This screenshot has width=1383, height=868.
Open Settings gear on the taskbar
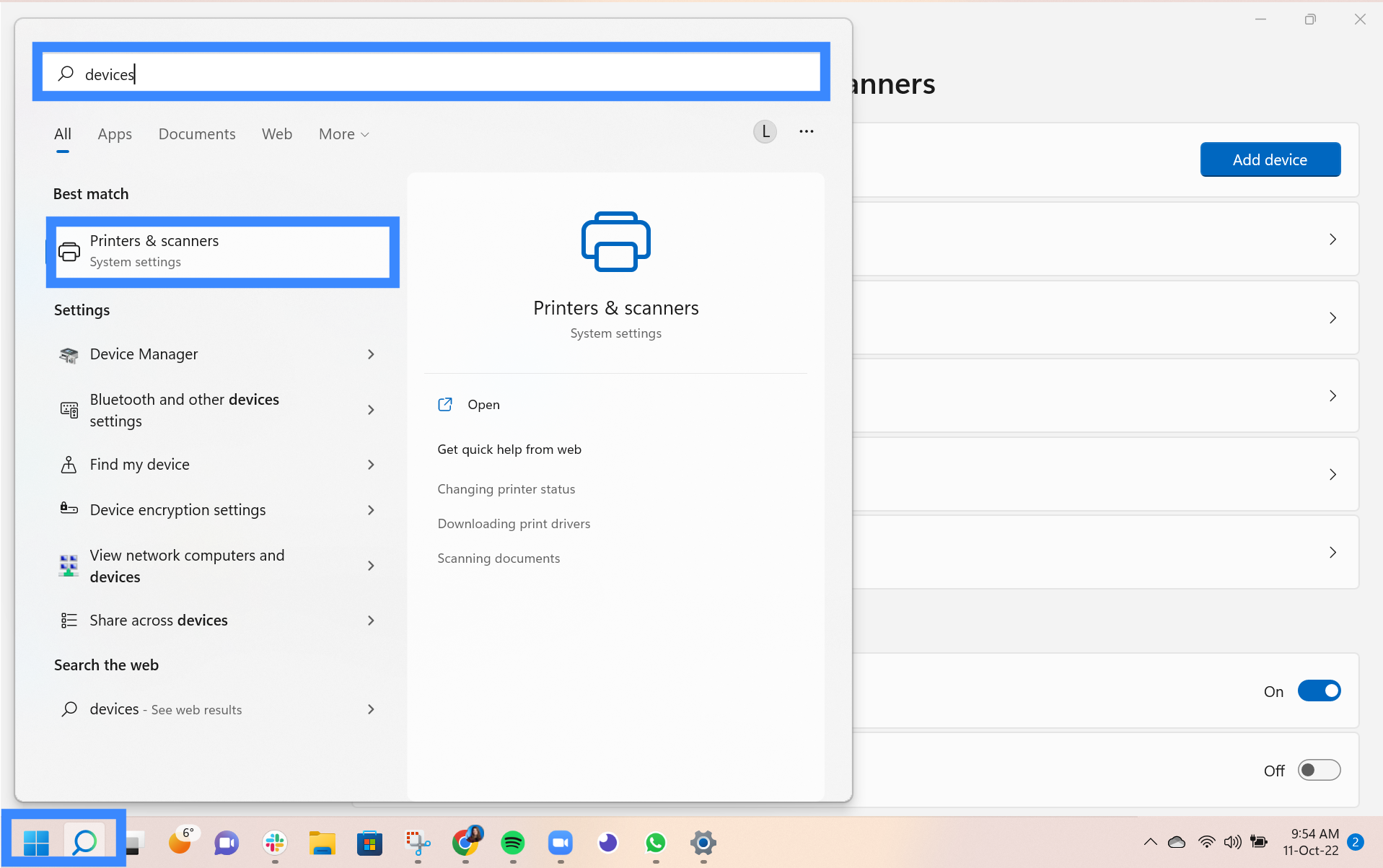[x=703, y=842]
